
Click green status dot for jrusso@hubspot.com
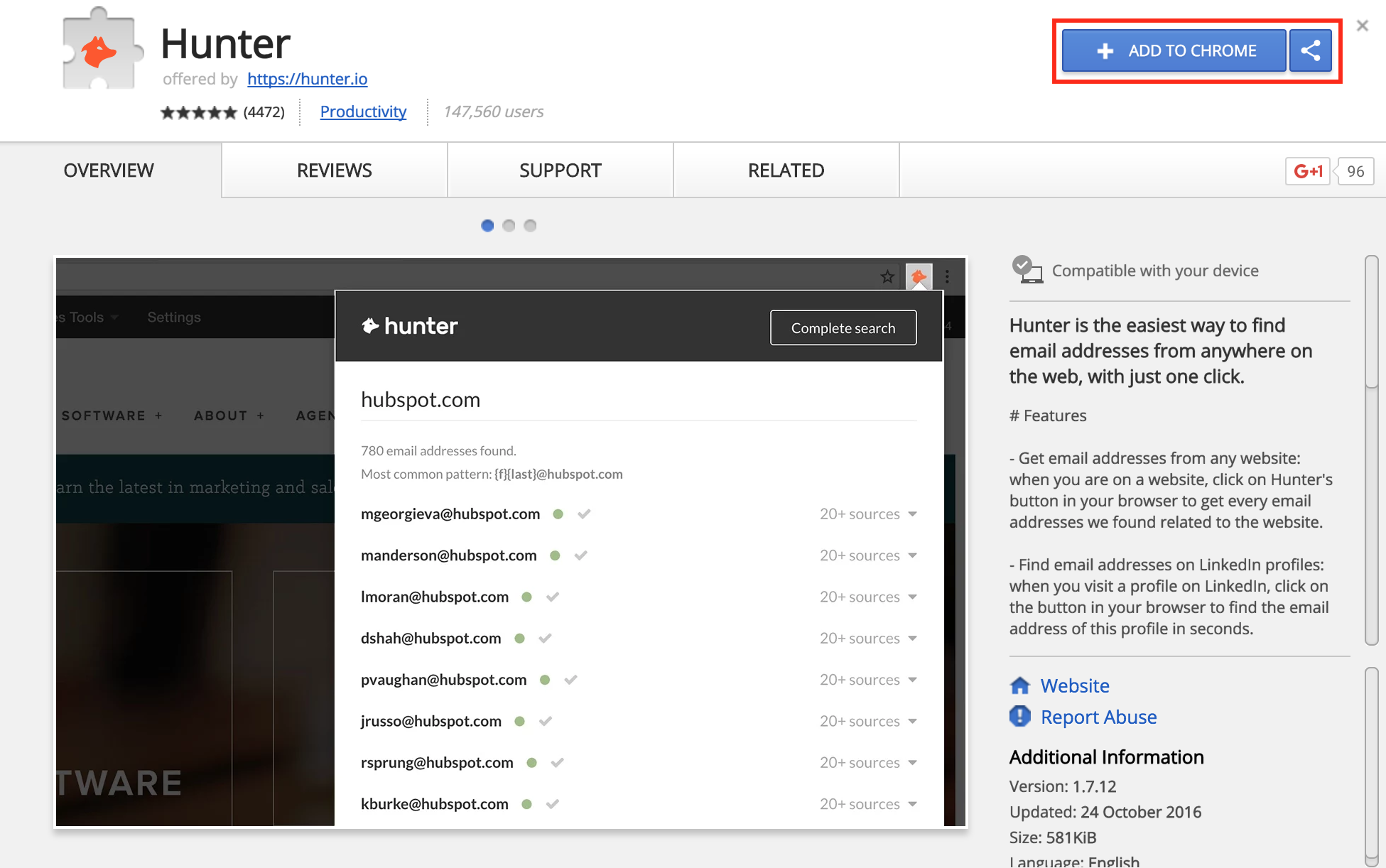(520, 722)
